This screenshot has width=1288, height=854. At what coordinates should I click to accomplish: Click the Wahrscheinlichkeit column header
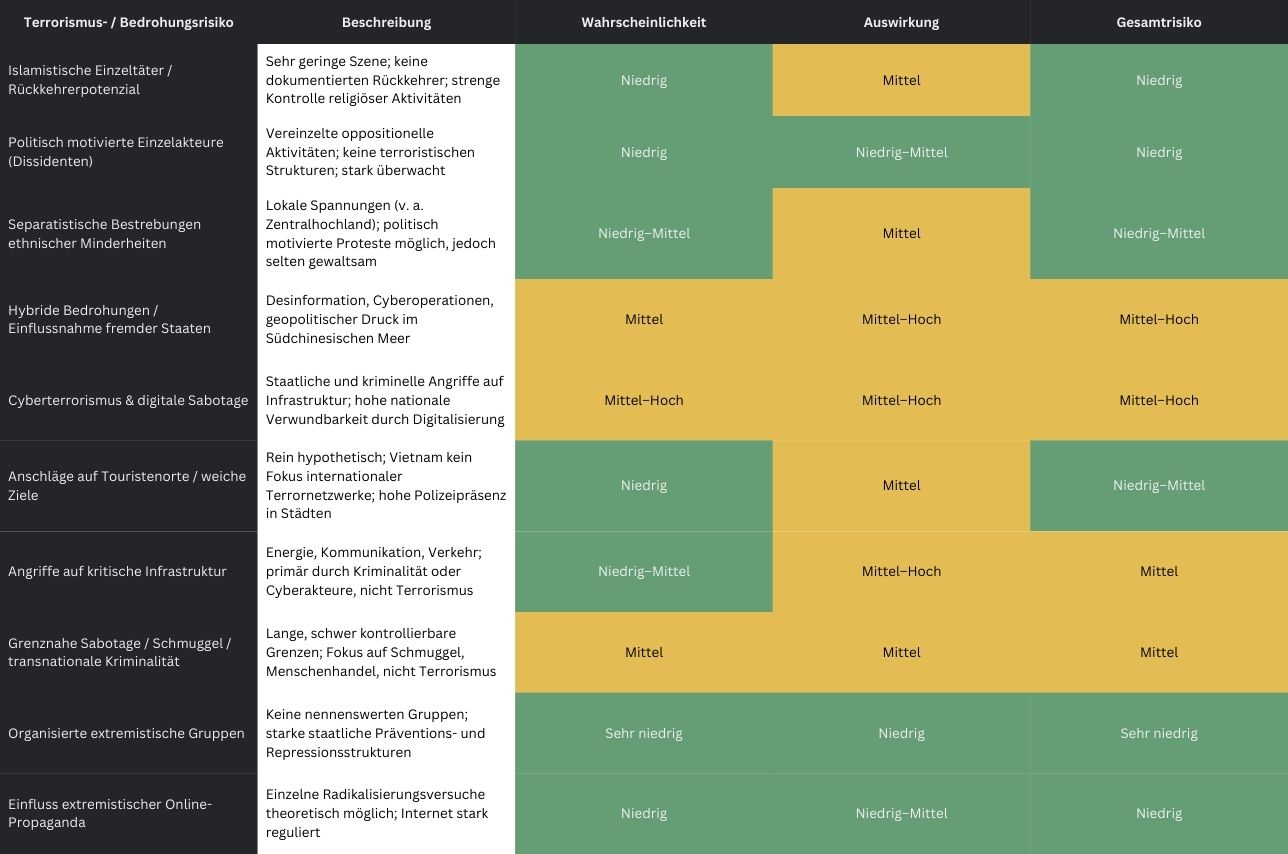point(643,22)
